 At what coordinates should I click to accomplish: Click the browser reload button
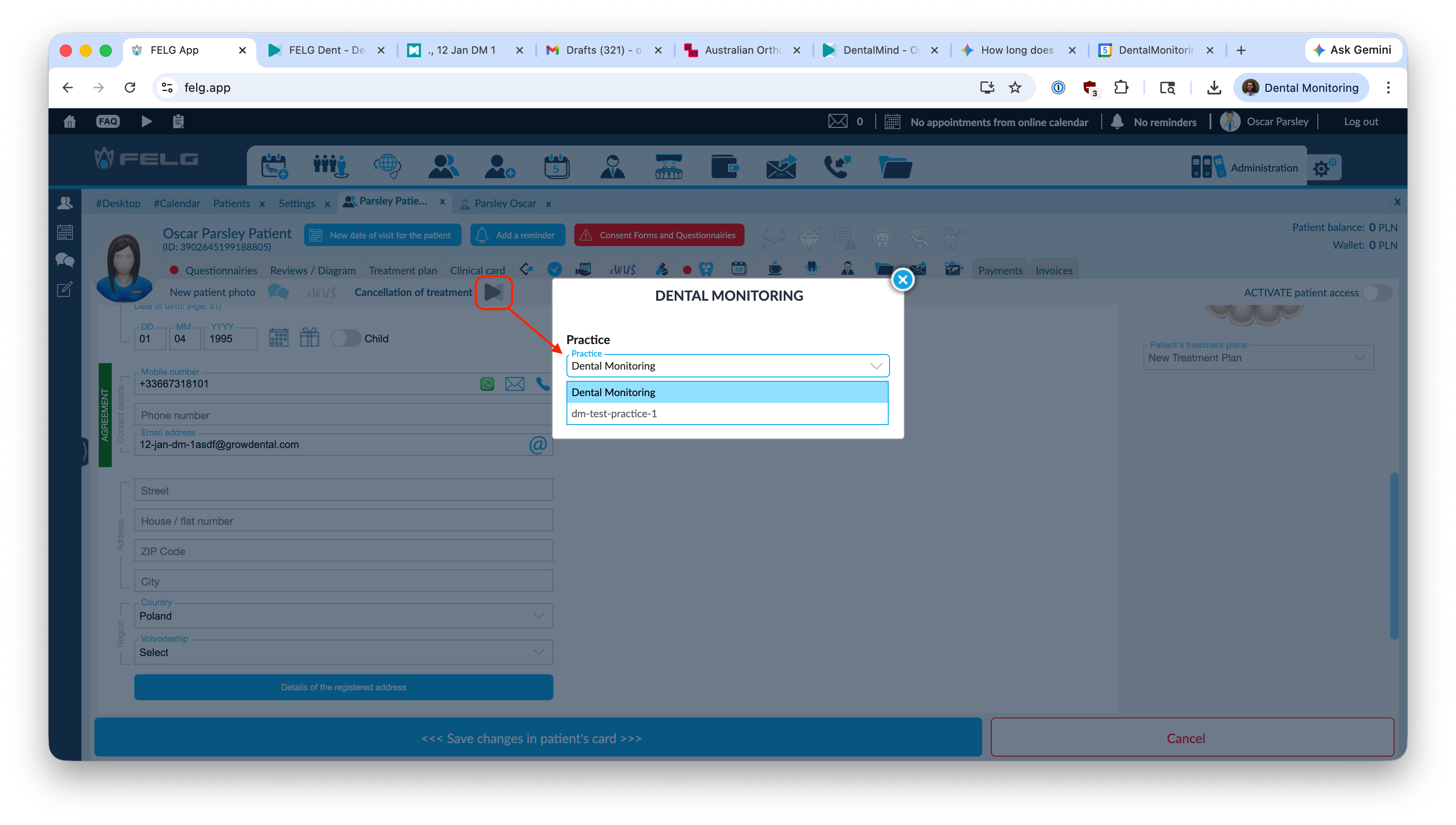point(129,87)
